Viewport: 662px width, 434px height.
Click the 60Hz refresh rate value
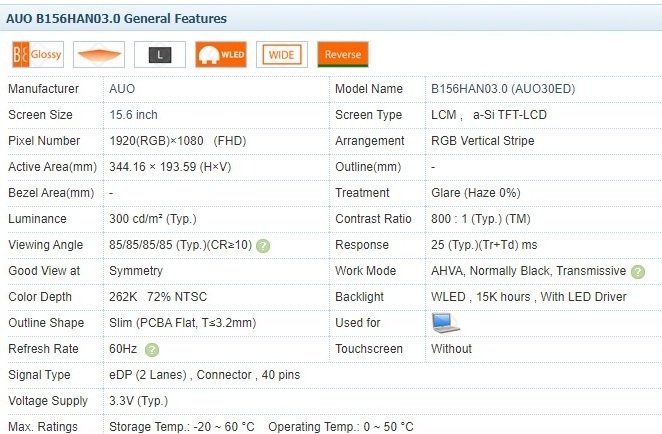coord(123,349)
